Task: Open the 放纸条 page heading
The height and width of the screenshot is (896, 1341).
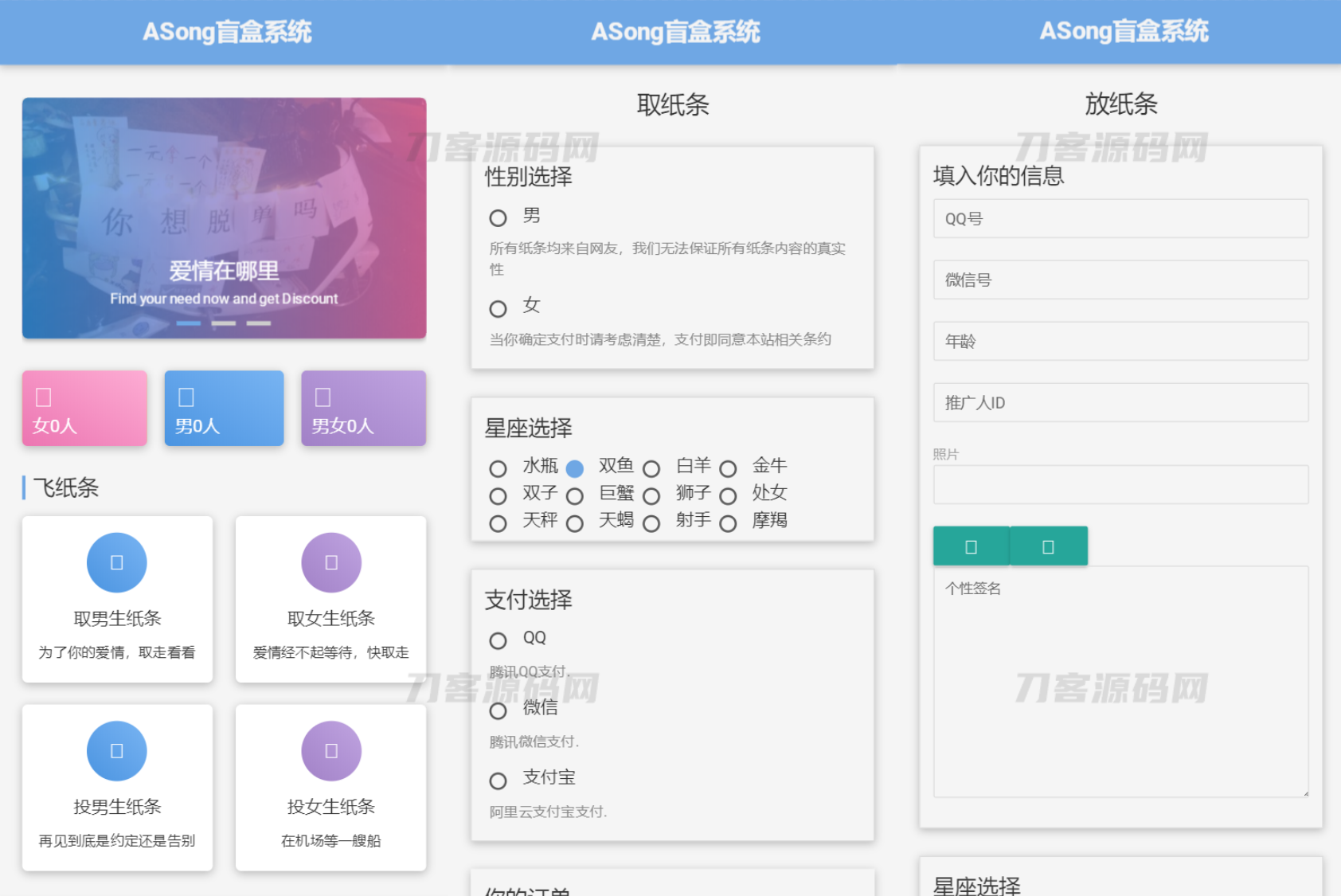Action: click(1121, 104)
